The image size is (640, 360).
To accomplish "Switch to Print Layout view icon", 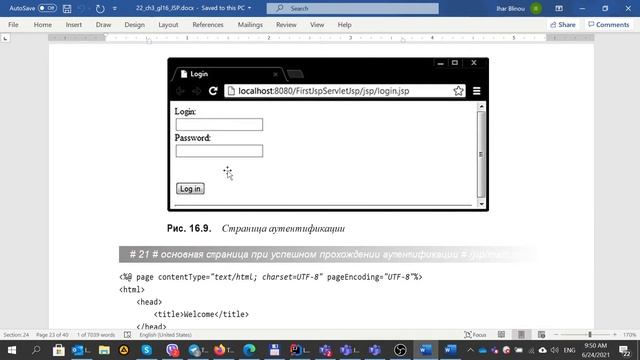I will (x=521, y=335).
